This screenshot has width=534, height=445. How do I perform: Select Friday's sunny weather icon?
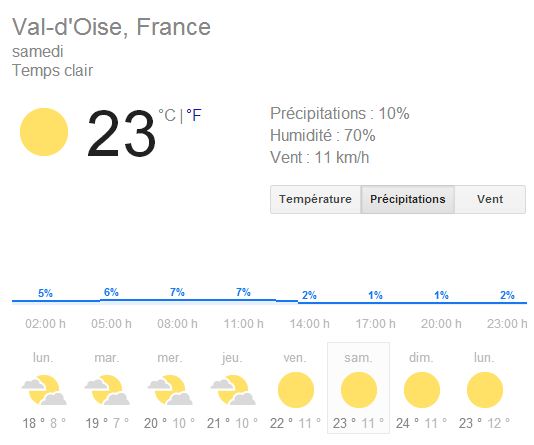(296, 390)
